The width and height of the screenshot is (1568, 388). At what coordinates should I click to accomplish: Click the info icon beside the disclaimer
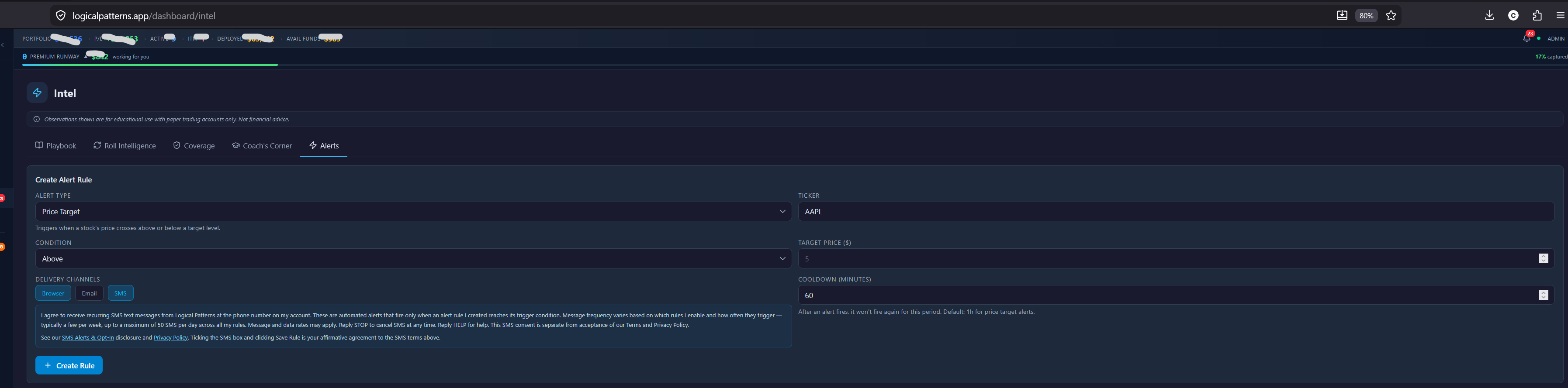pos(37,119)
